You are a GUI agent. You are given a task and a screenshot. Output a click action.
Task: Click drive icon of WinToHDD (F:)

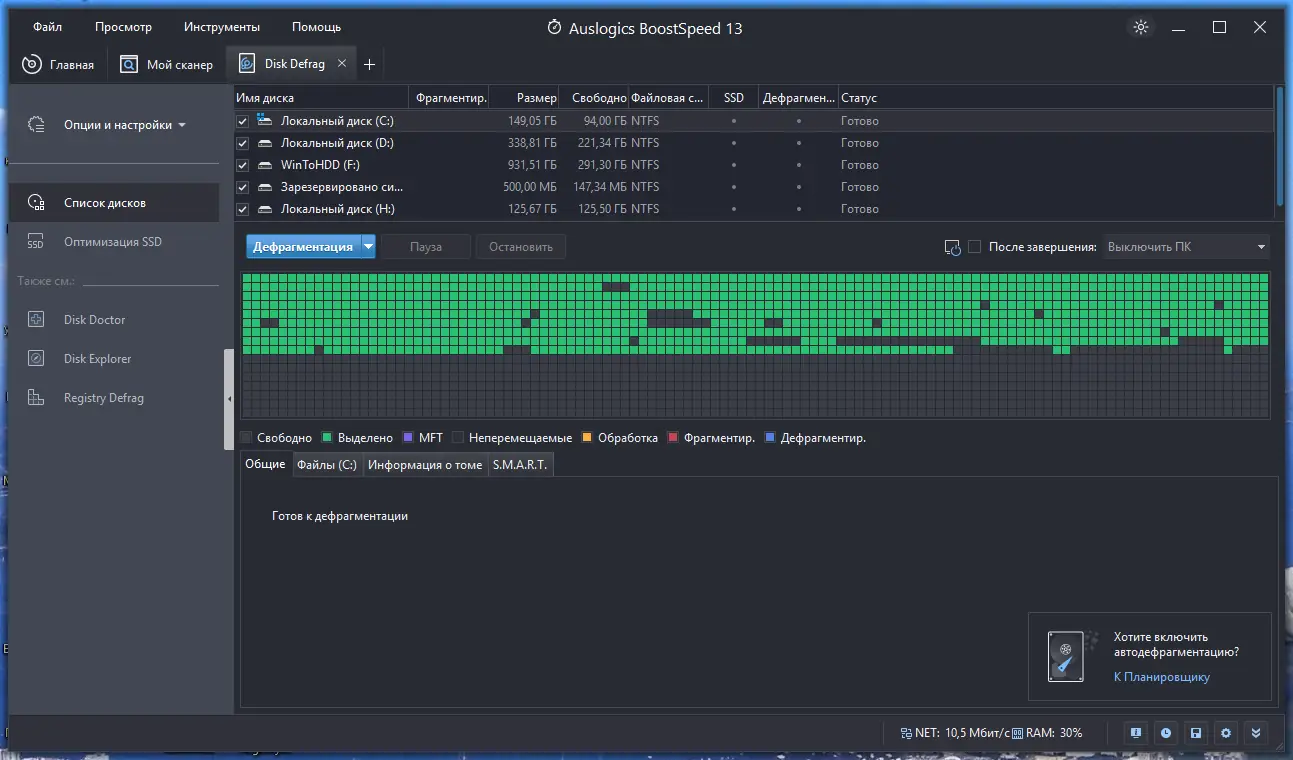265,165
